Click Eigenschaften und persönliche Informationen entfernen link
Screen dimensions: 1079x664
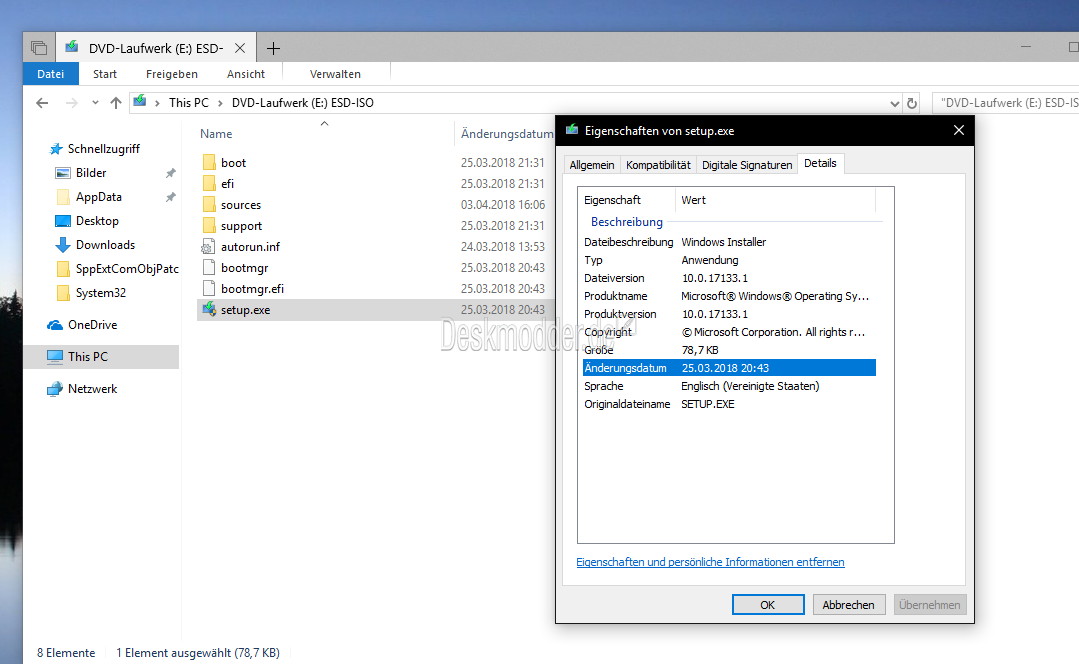710,562
